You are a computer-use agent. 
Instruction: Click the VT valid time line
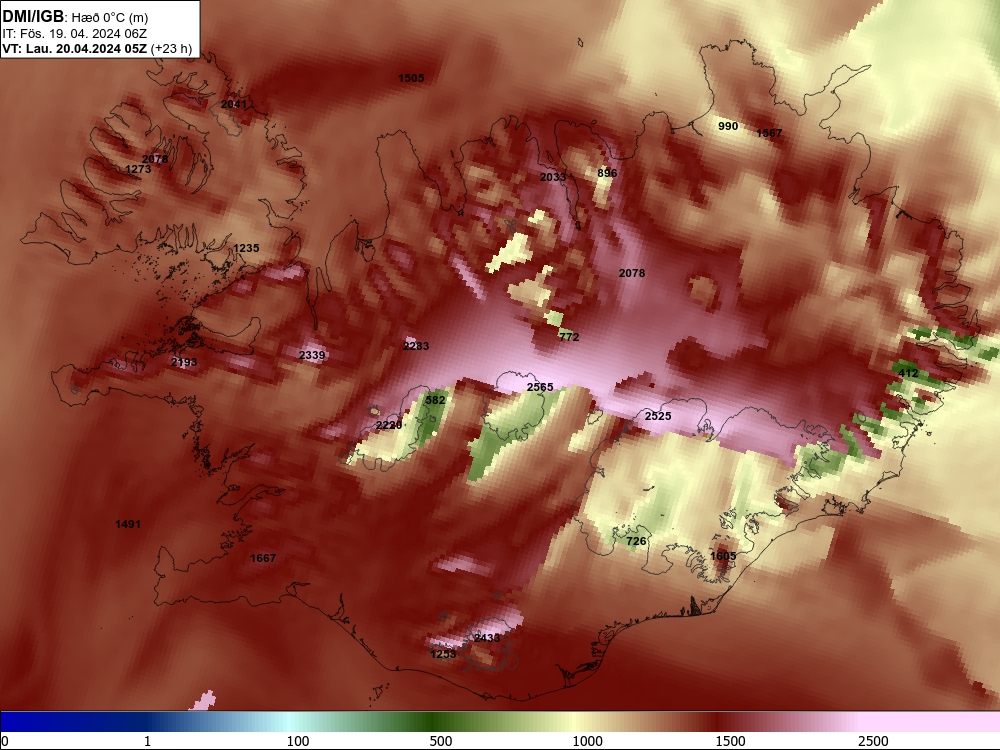97,49
